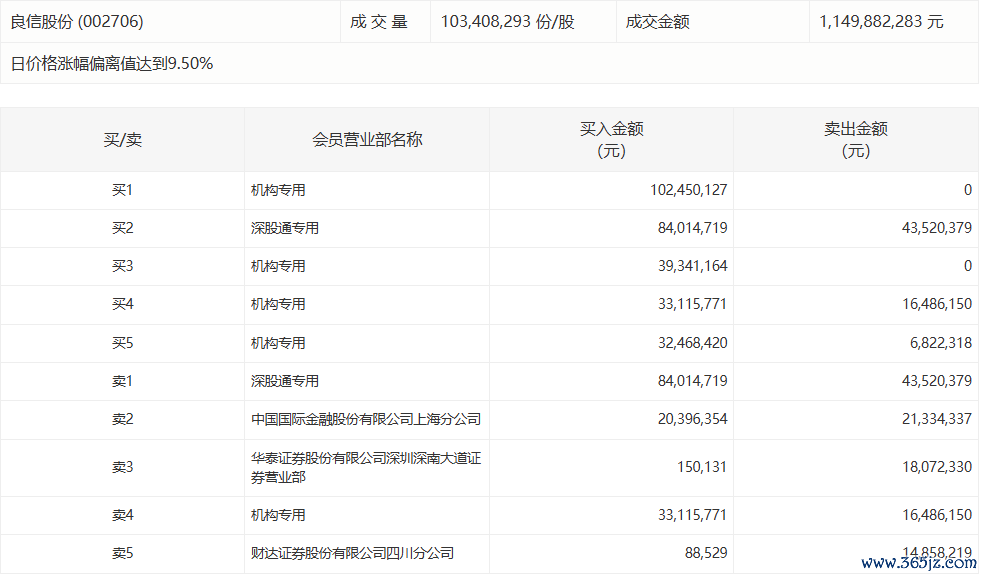This screenshot has height=578, width=984.
Task: Click the 会员营业部名称 column header
Action: [x=367, y=139]
